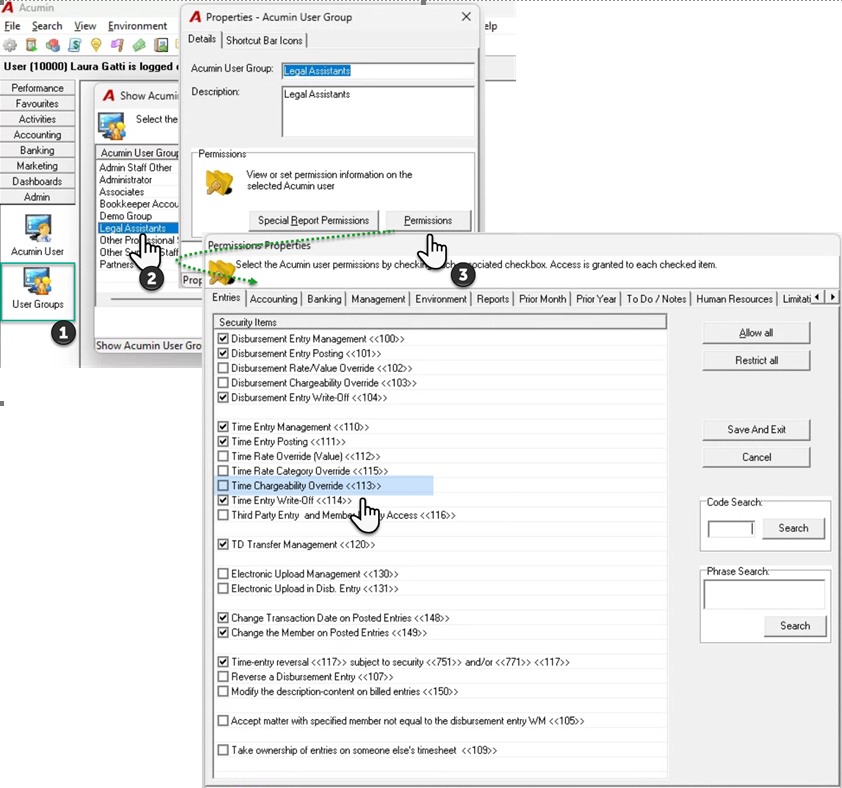The width and height of the screenshot is (842, 788).
Task: Open the Dashboards sidebar section
Action: pos(38,182)
